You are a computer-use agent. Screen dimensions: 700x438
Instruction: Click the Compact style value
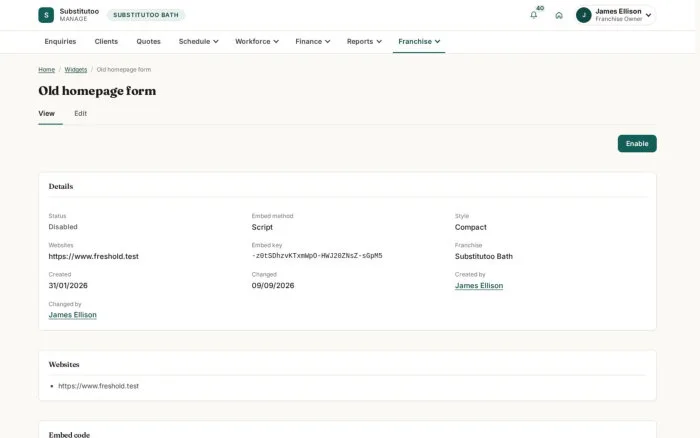click(471, 227)
